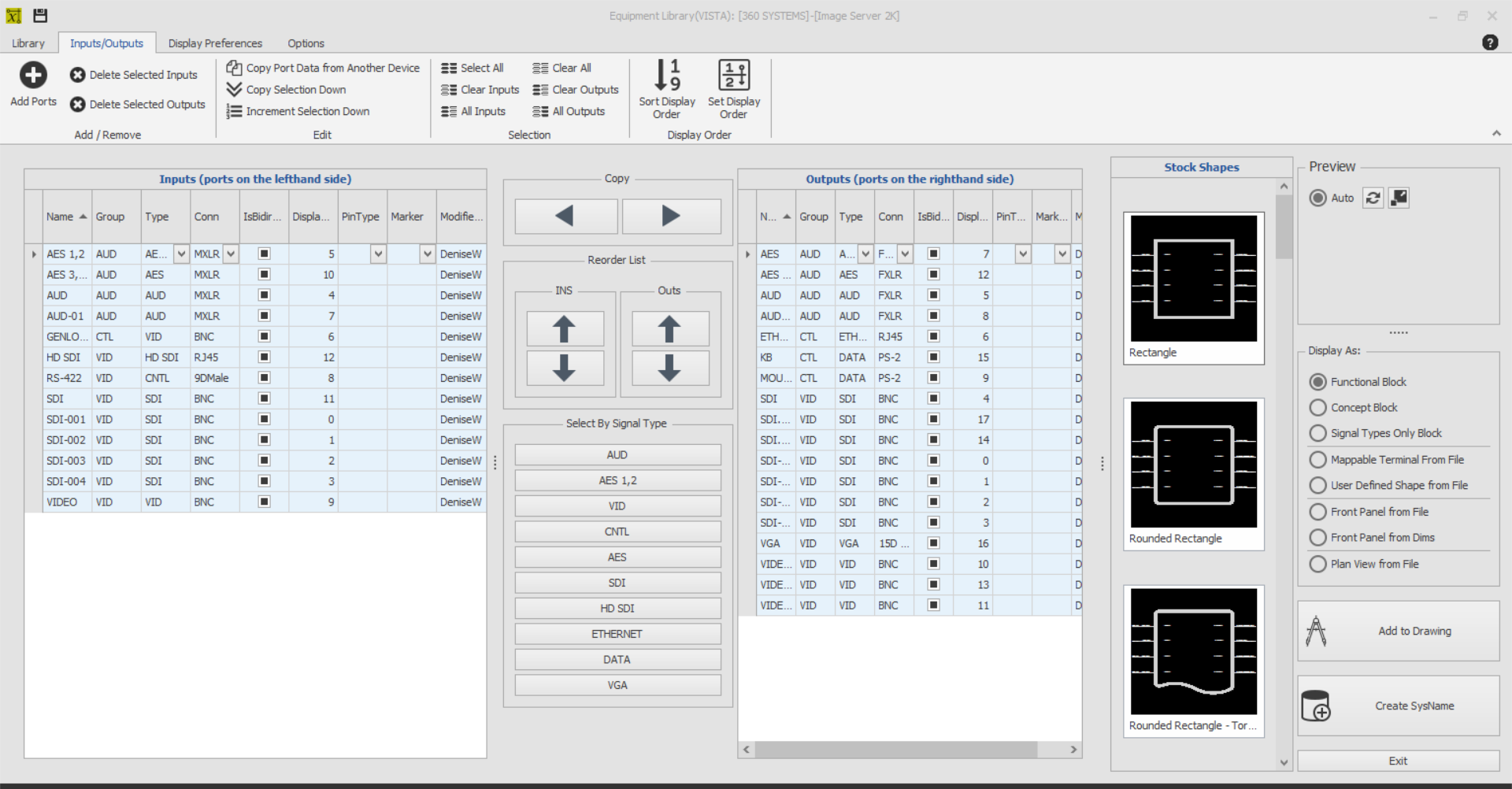Viewport: 1512px width, 789px height.
Task: Select signal type CNTL button
Action: [617, 532]
